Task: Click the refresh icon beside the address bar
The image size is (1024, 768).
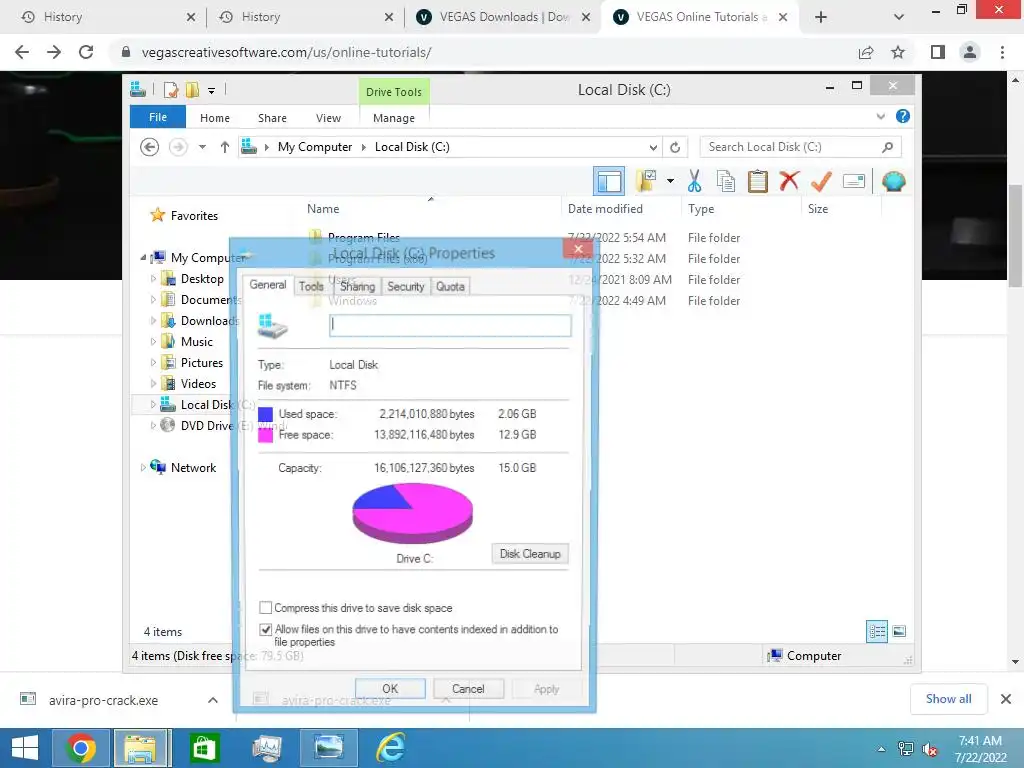Action: [675, 148]
